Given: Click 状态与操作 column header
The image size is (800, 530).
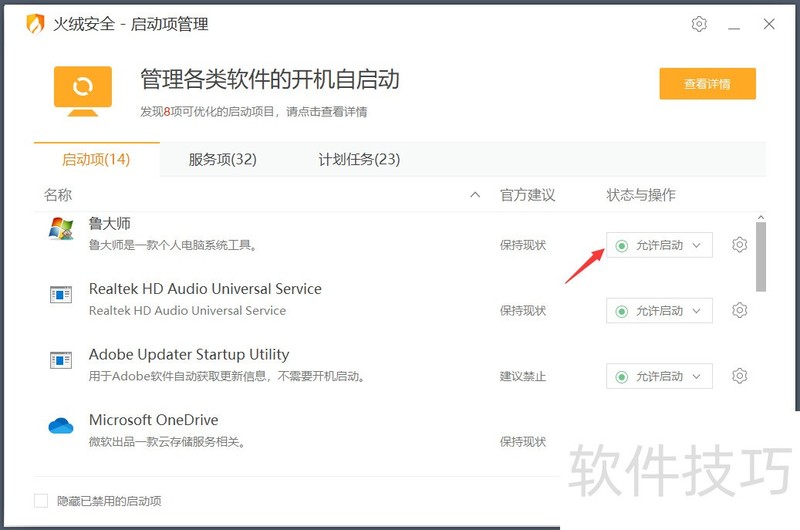Looking at the screenshot, I should (x=641, y=195).
